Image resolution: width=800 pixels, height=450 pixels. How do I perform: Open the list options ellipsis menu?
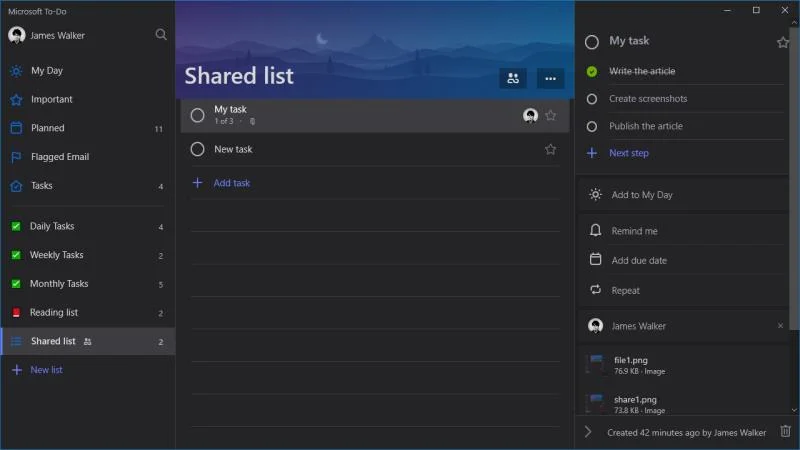coord(551,79)
